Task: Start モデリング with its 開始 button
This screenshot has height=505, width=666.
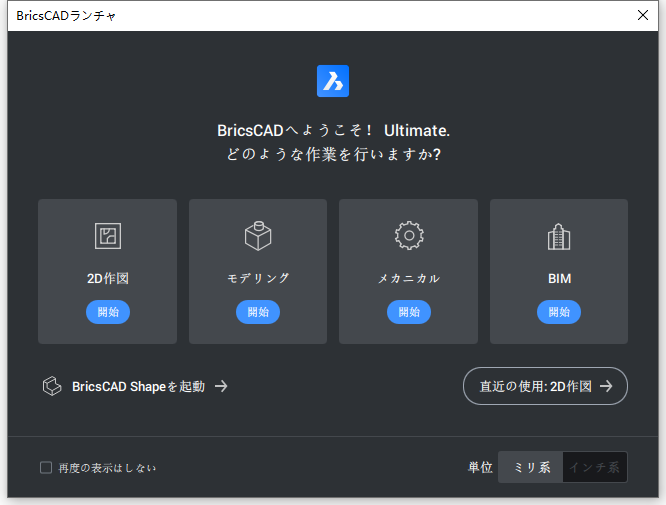Action: [258, 312]
